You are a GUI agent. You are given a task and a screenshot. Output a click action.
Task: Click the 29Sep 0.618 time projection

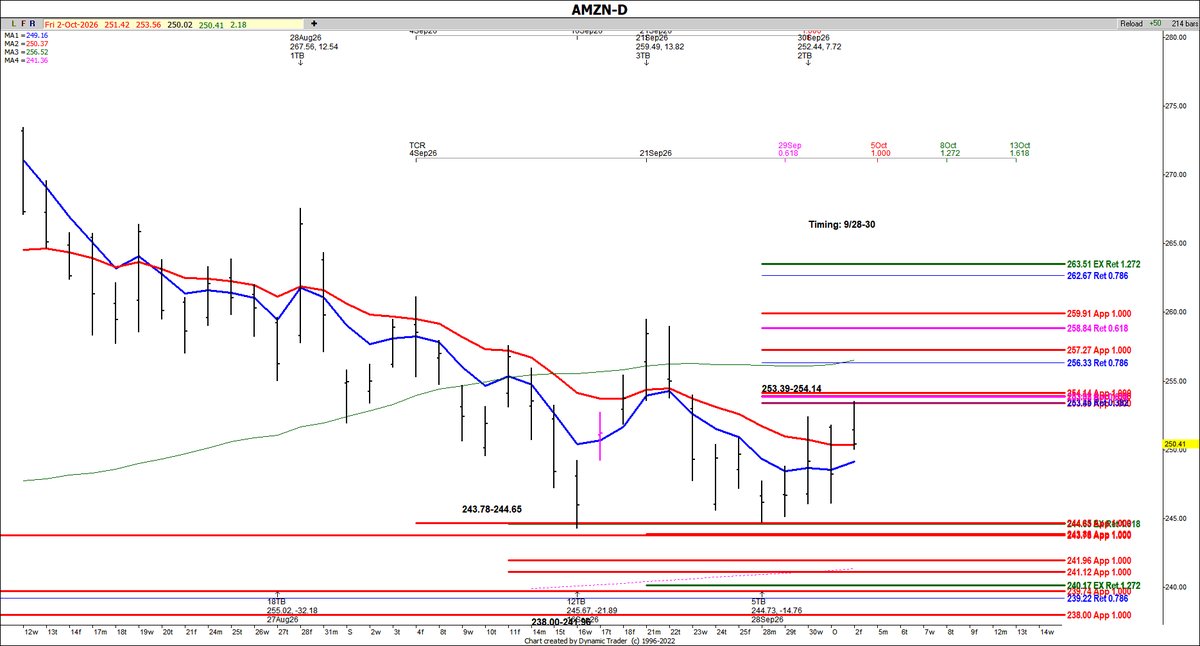pos(788,149)
